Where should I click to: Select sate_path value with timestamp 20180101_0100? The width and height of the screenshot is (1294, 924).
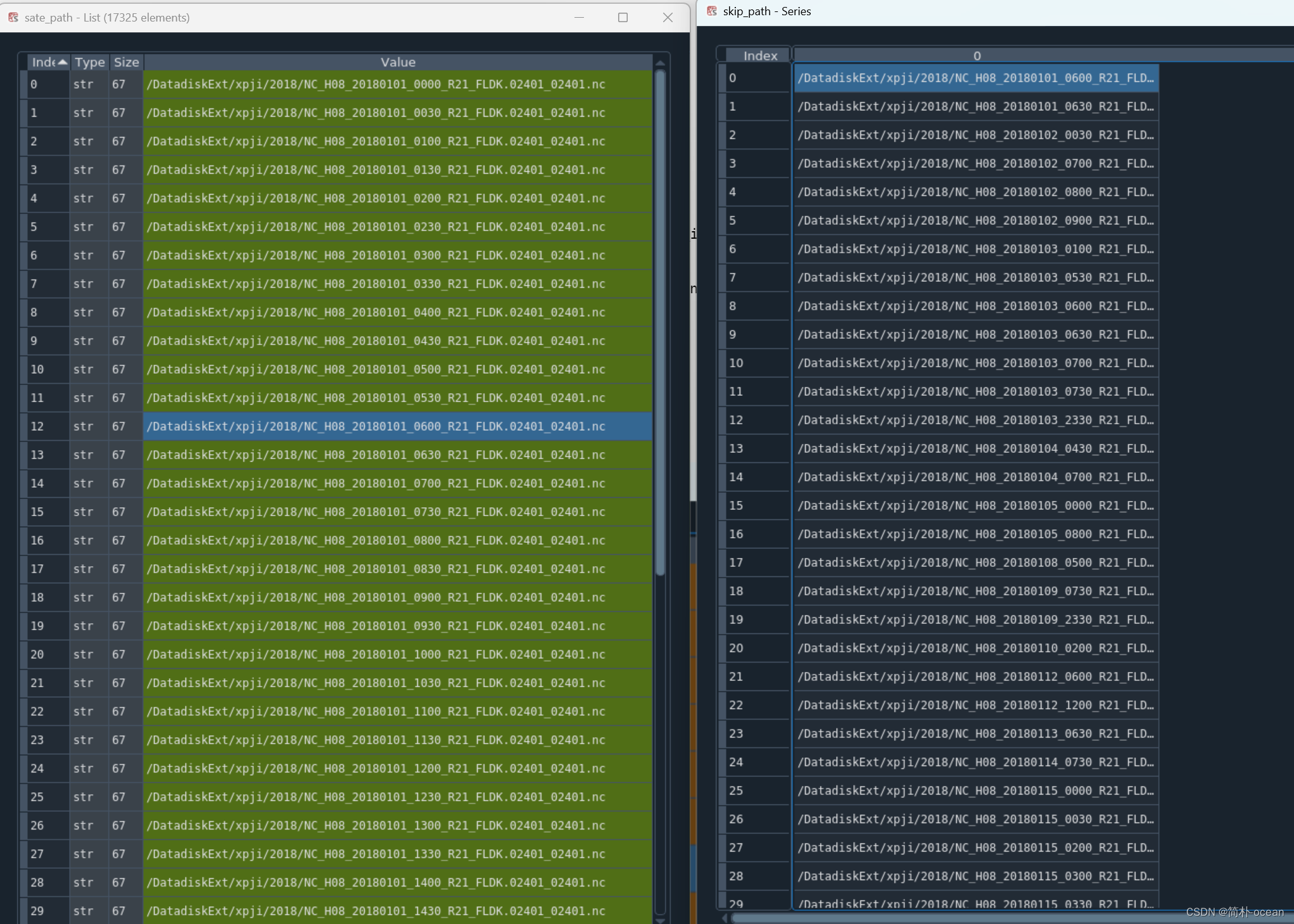(398, 141)
